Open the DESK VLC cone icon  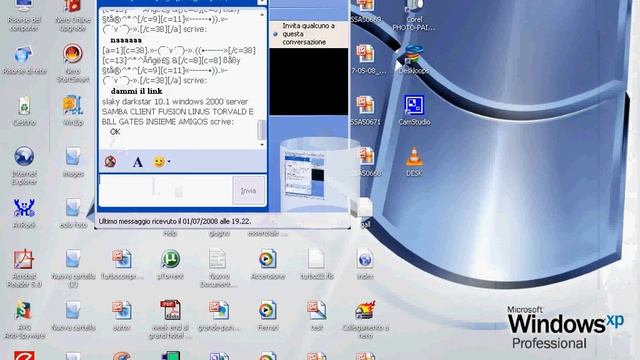[413, 162]
